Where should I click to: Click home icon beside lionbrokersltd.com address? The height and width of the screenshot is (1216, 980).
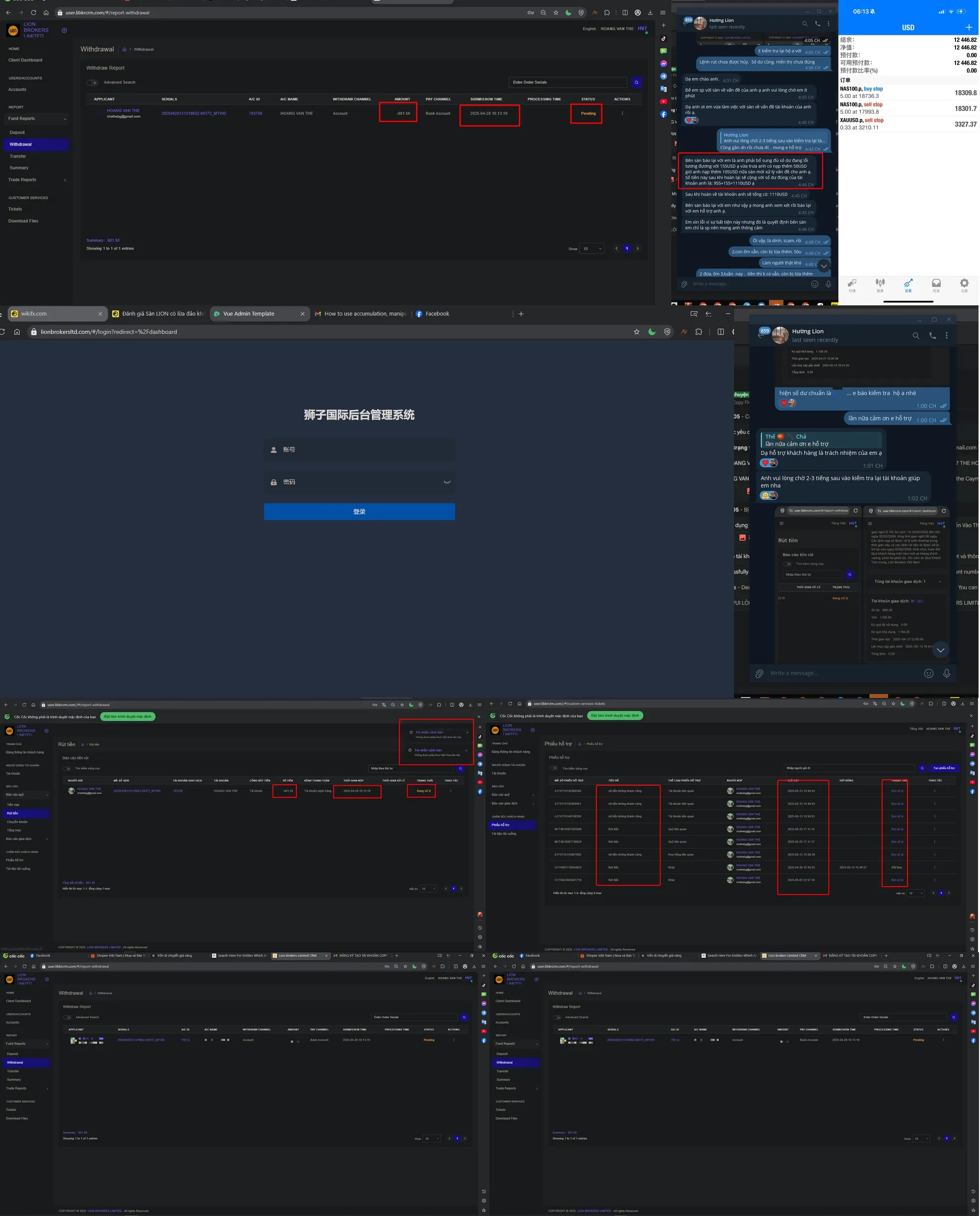pyautogui.click(x=17, y=332)
